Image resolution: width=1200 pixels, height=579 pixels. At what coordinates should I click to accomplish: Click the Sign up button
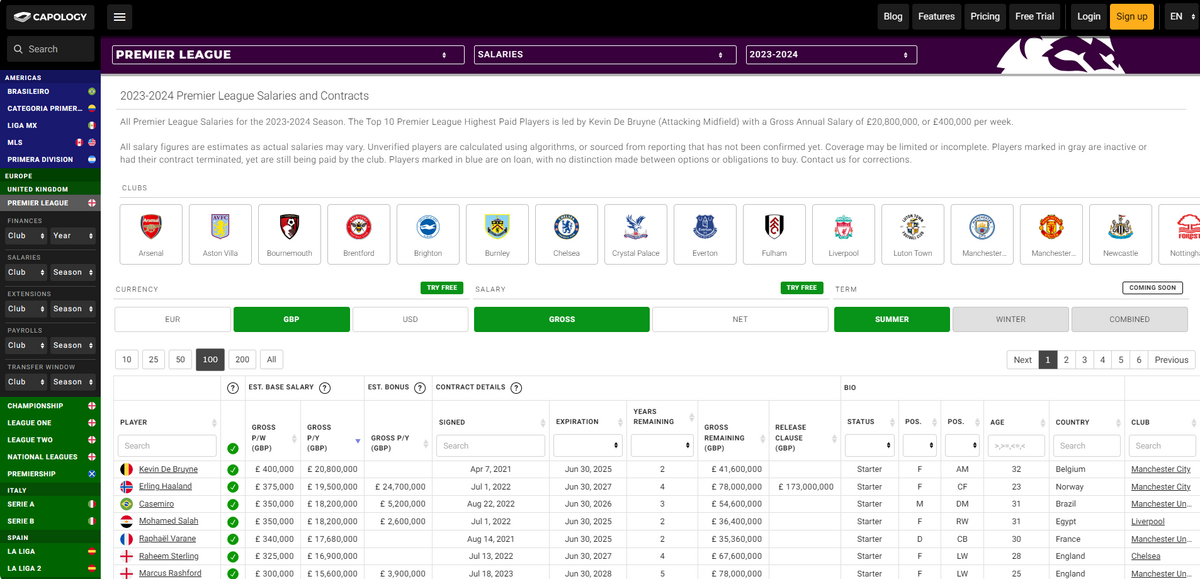click(1132, 17)
